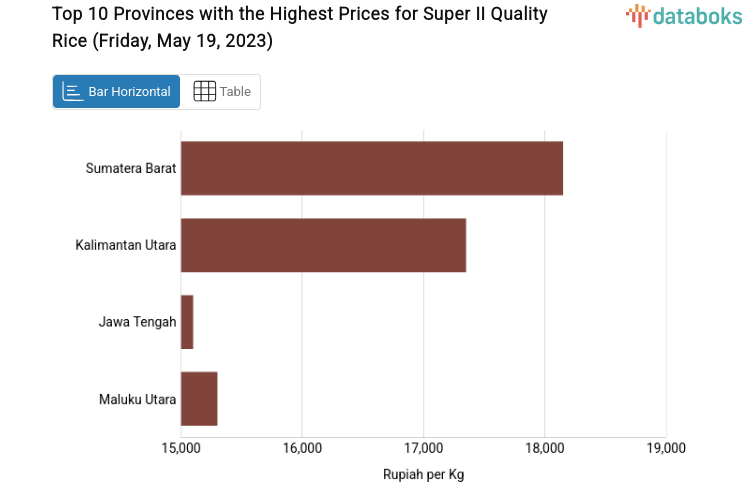Screen dimensions: 753x498
Task: Click the 18,000 axis tick label
Action: (x=544, y=448)
